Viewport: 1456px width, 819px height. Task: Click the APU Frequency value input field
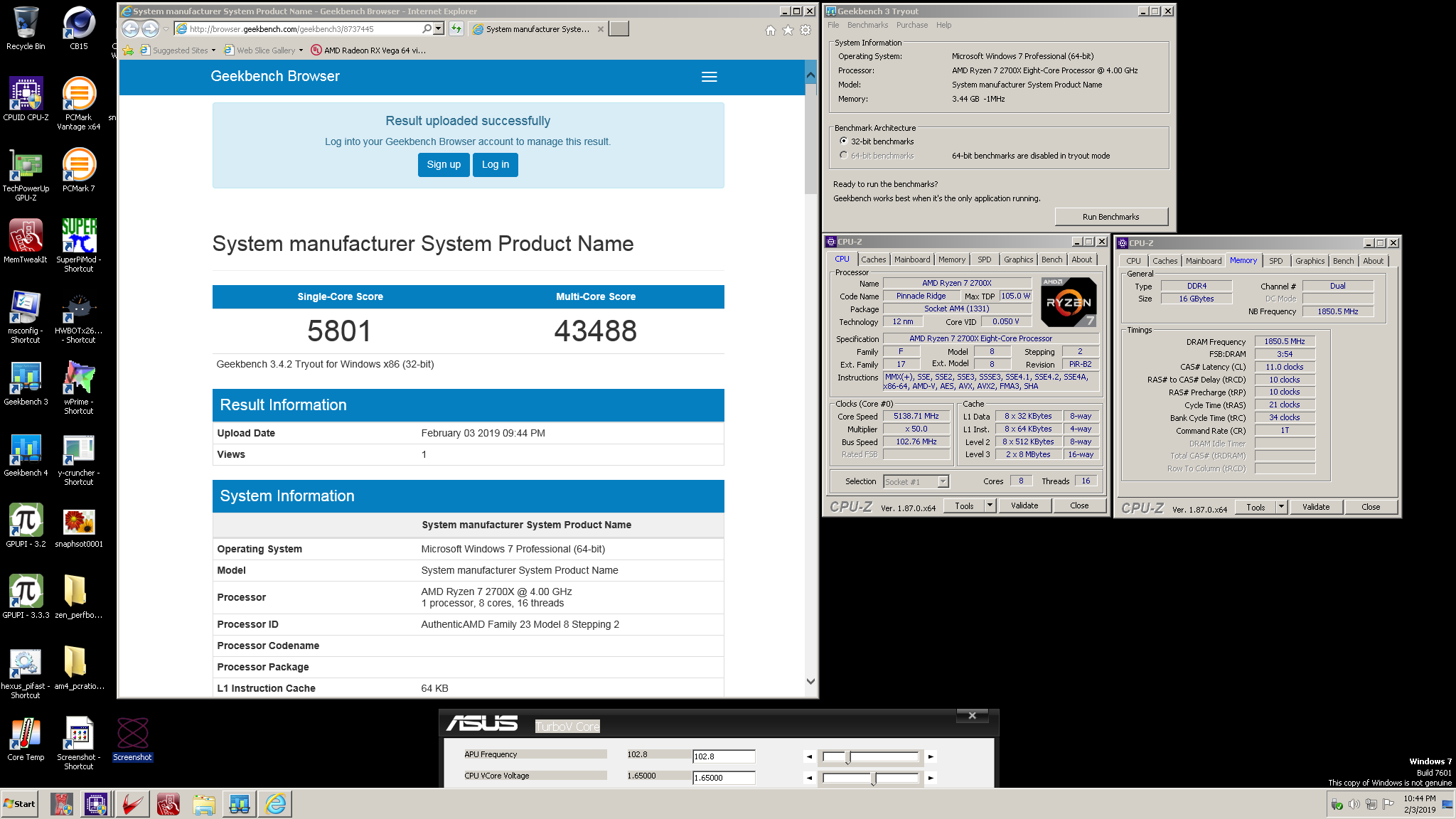coord(724,756)
